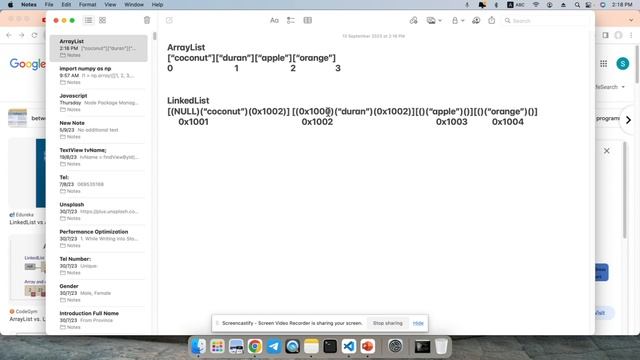
Task: Open Notes app from the Dock
Action: pos(311,346)
